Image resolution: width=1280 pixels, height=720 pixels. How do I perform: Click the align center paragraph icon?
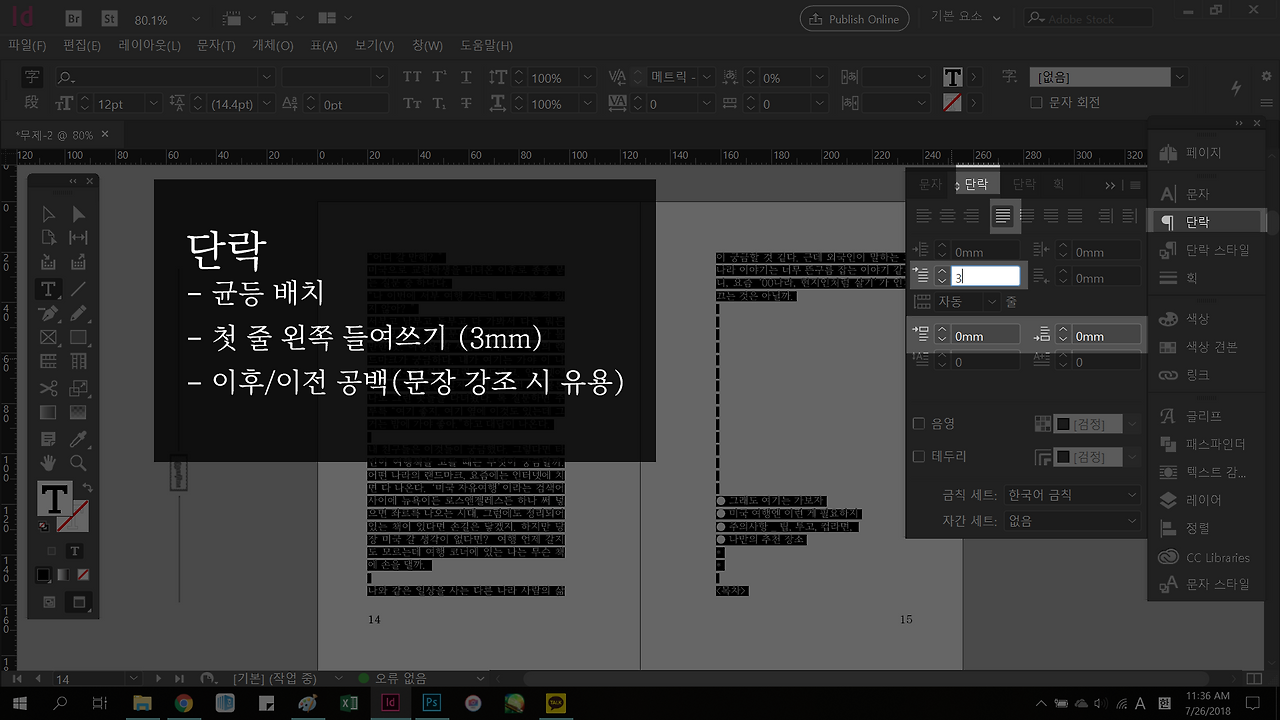[x=947, y=215]
